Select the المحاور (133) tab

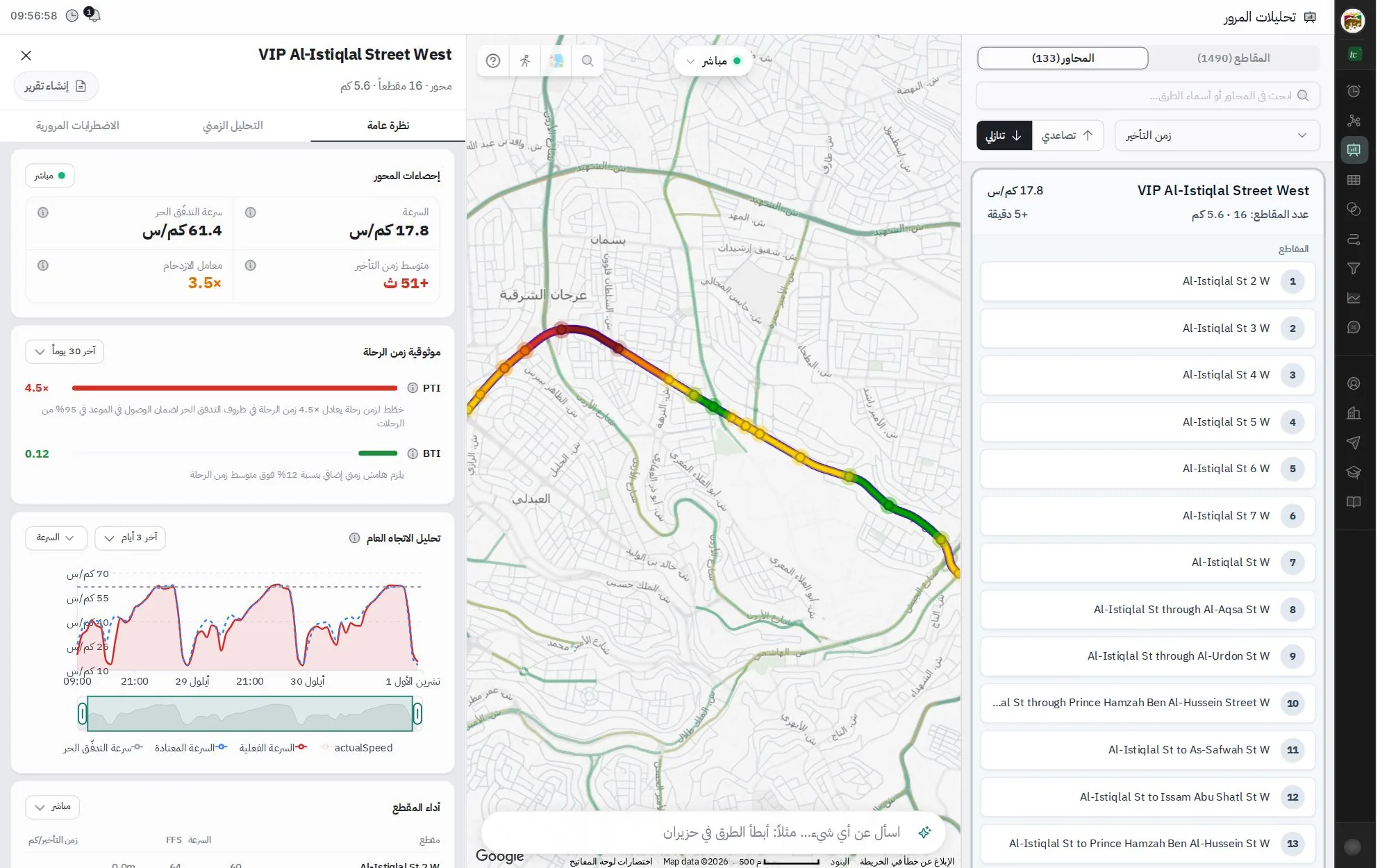click(1063, 58)
